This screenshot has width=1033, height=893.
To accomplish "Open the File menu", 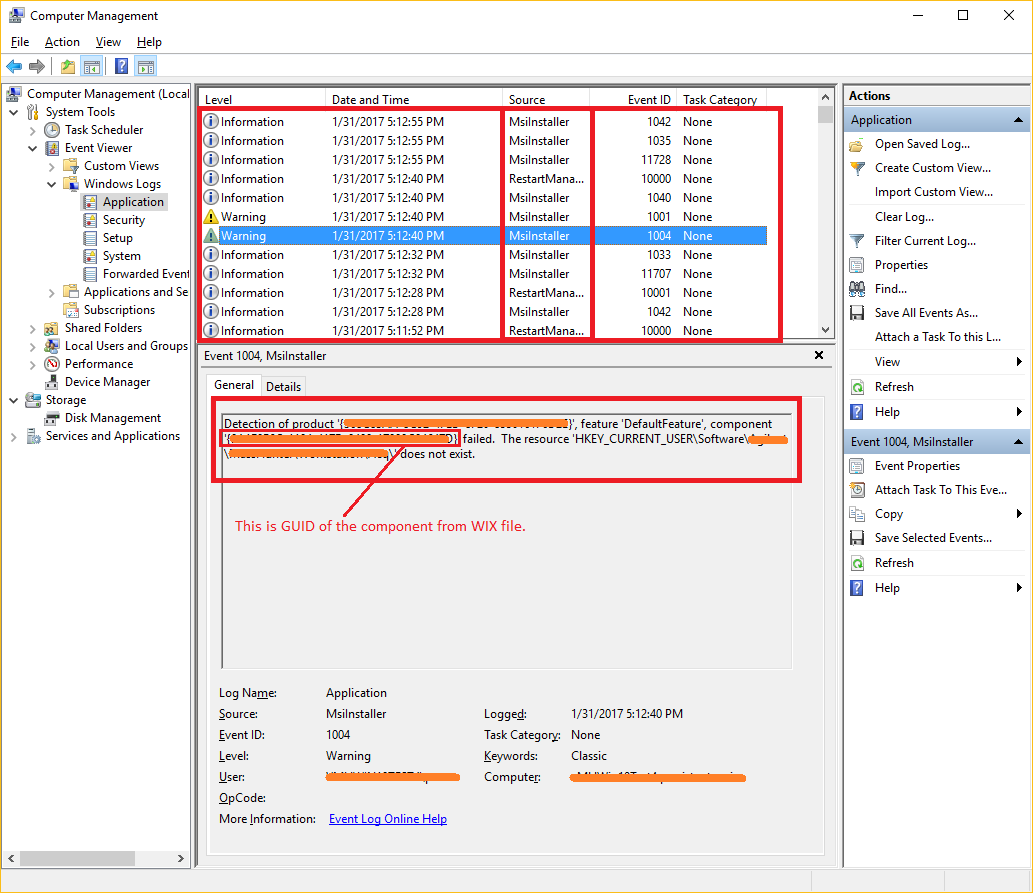I will [20, 42].
